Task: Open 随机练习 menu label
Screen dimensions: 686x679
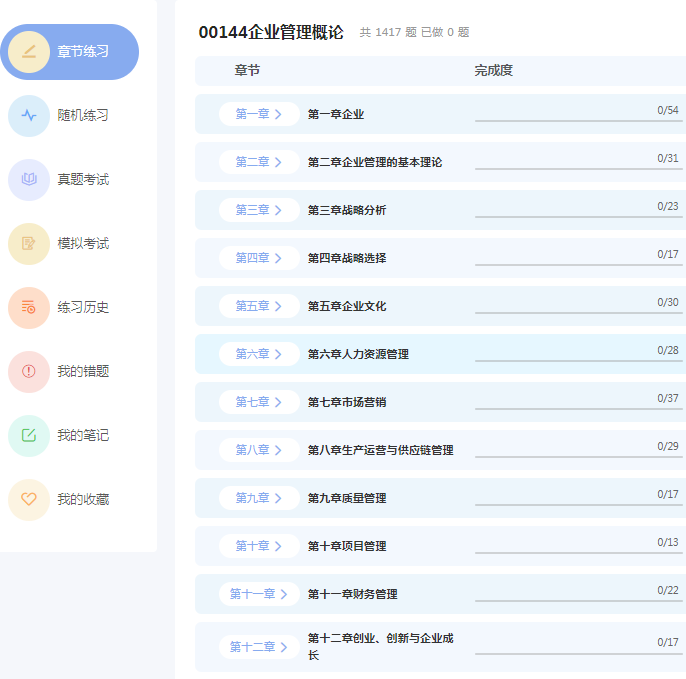Action: point(83,116)
